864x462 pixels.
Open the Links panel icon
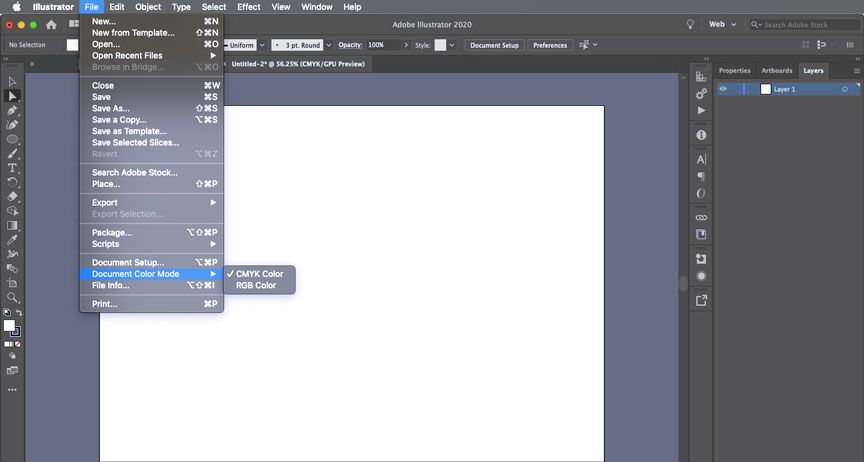click(x=701, y=217)
